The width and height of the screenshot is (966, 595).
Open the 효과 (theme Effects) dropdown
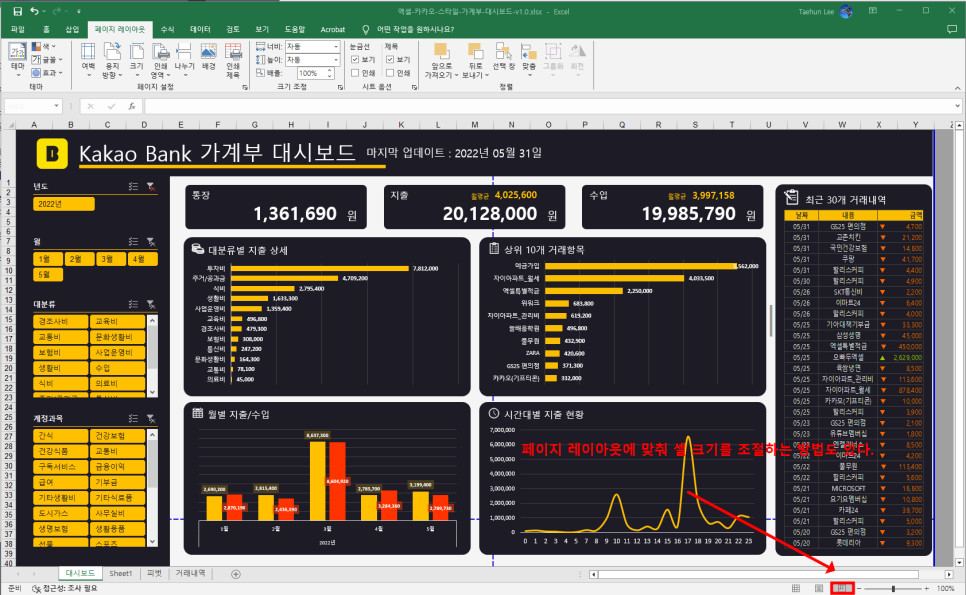[47, 73]
